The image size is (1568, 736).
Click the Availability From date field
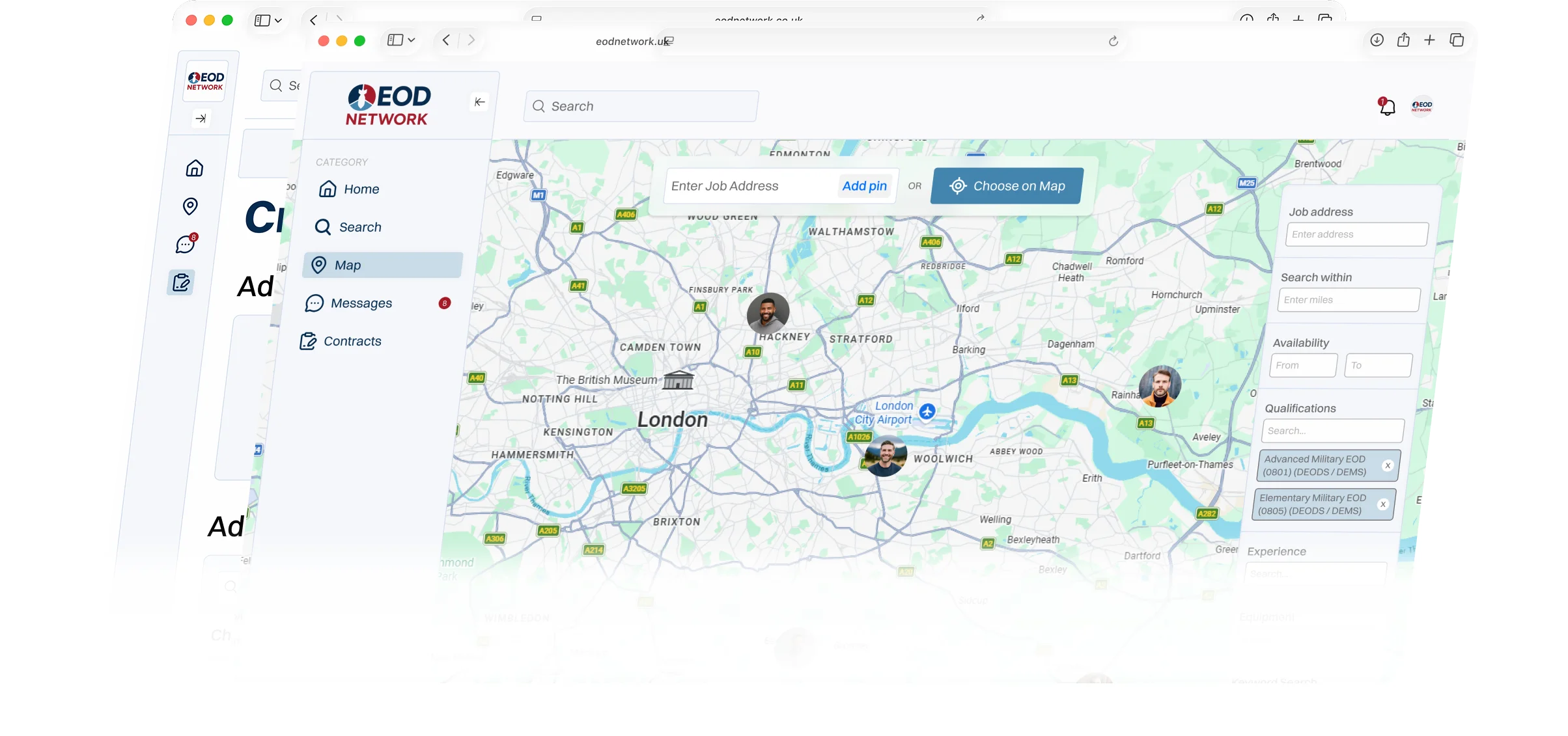pos(1302,365)
